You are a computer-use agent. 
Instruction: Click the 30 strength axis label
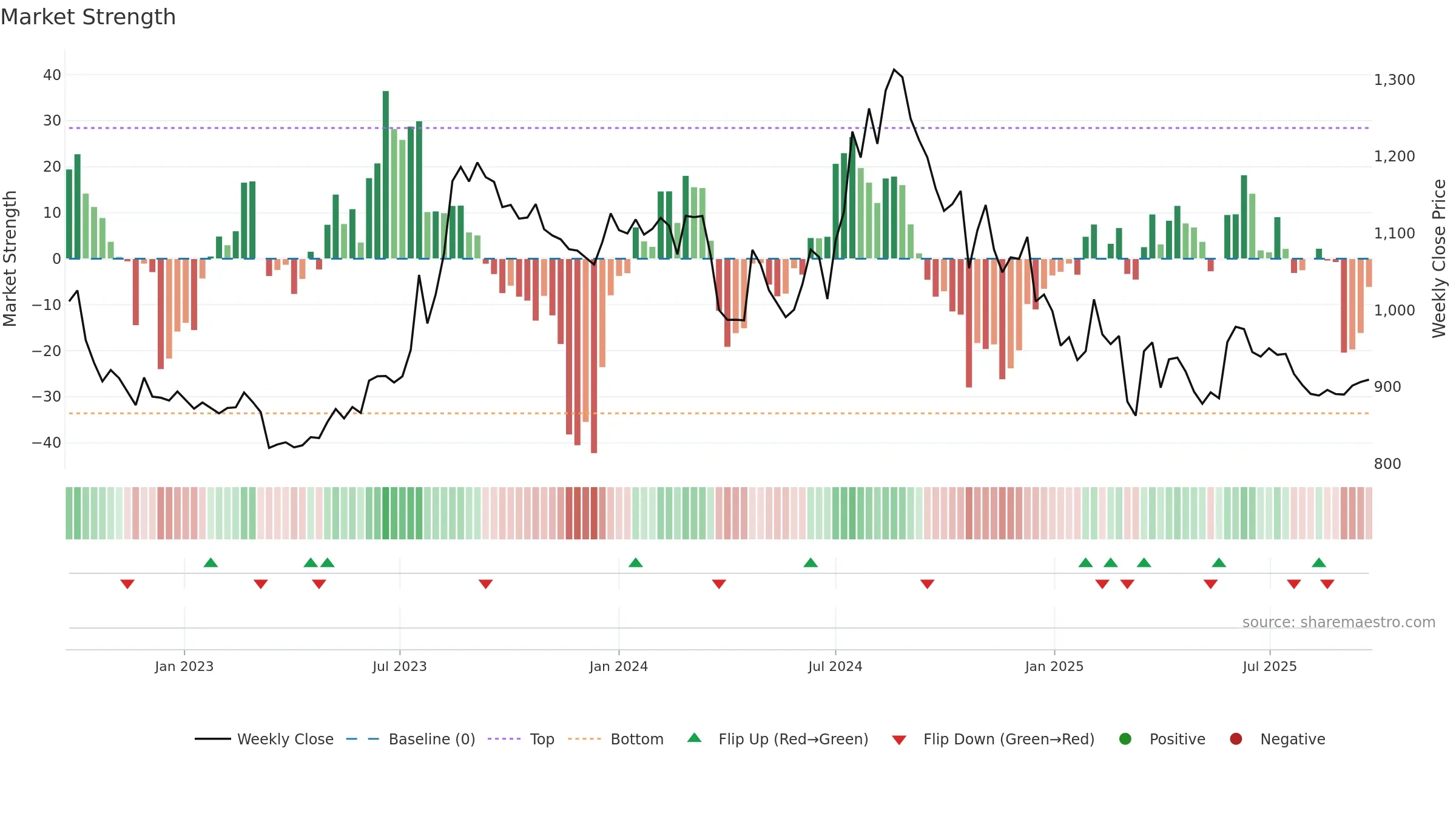(52, 120)
